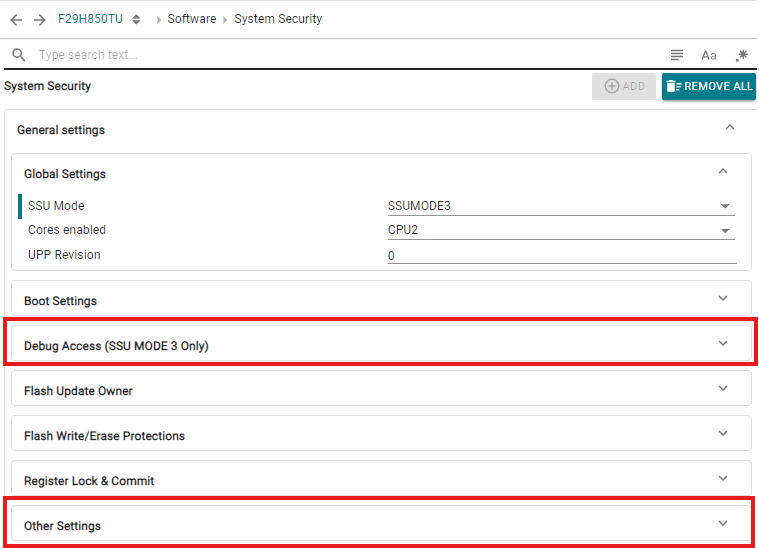759x548 pixels.
Task: Collapse the General settings section
Action: point(729,128)
